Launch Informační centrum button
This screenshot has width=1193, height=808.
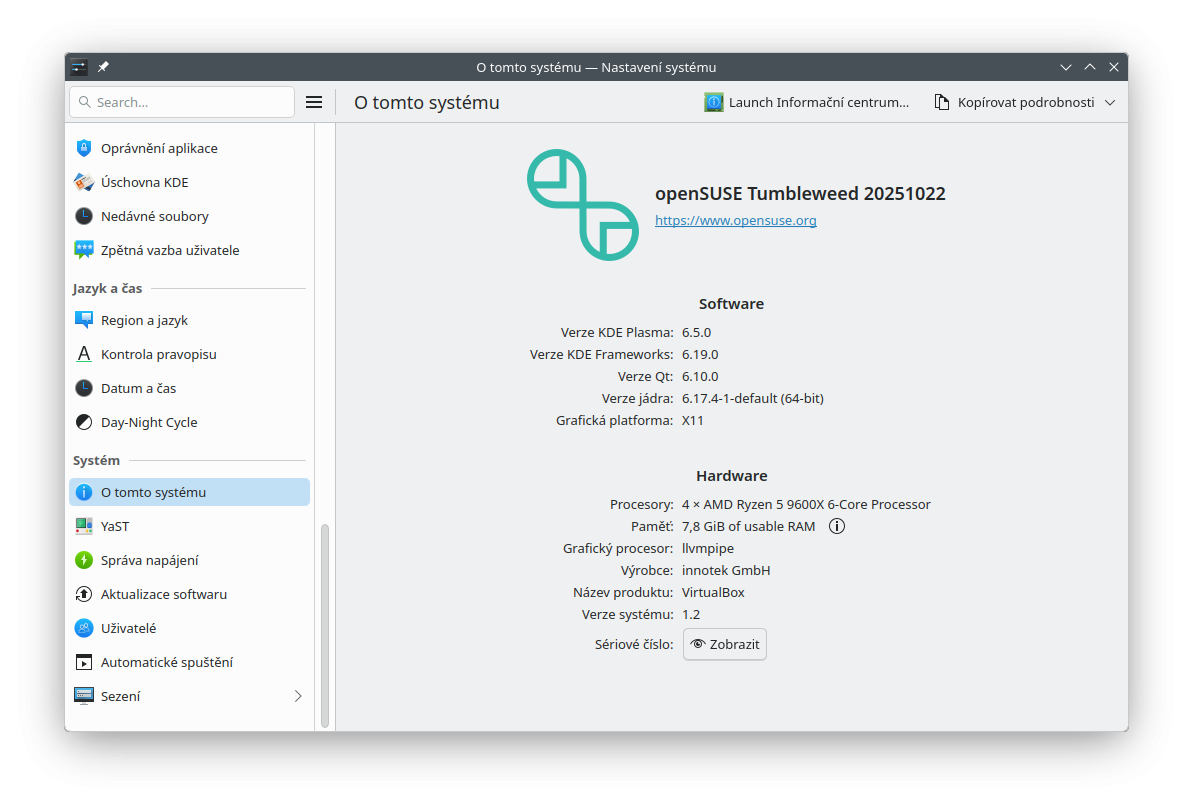click(x=807, y=102)
